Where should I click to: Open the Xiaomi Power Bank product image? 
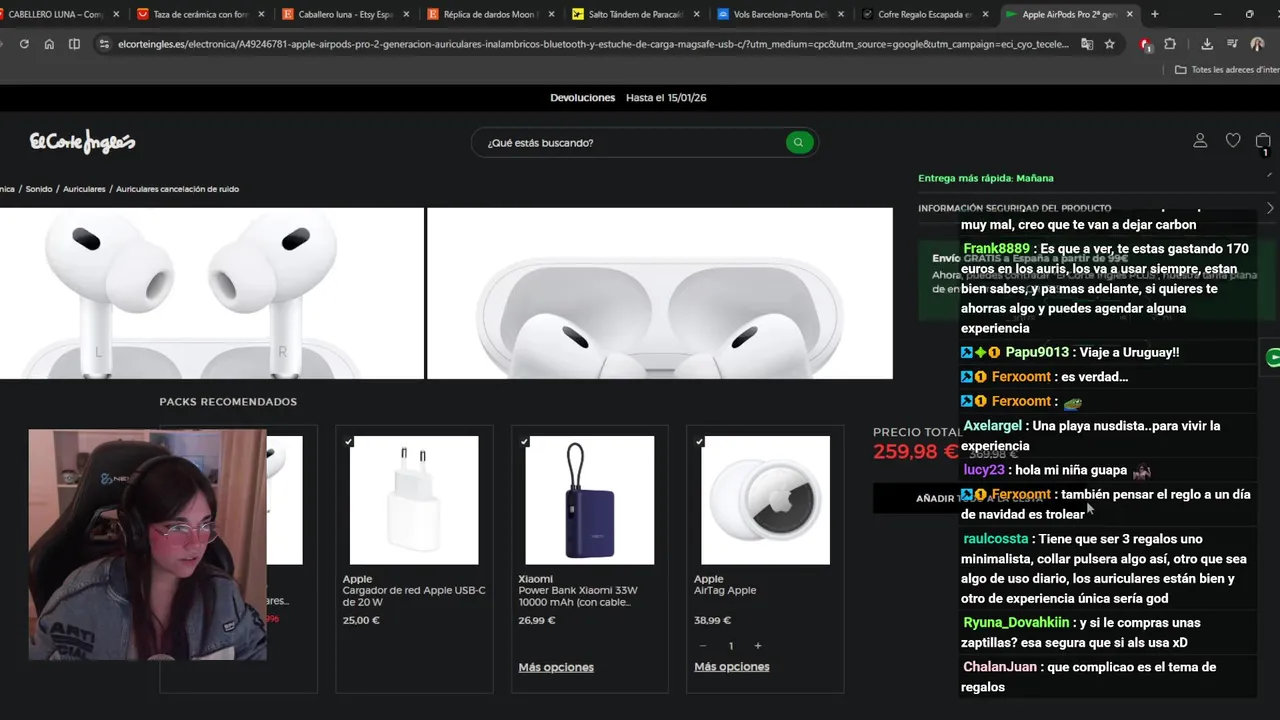(590, 500)
